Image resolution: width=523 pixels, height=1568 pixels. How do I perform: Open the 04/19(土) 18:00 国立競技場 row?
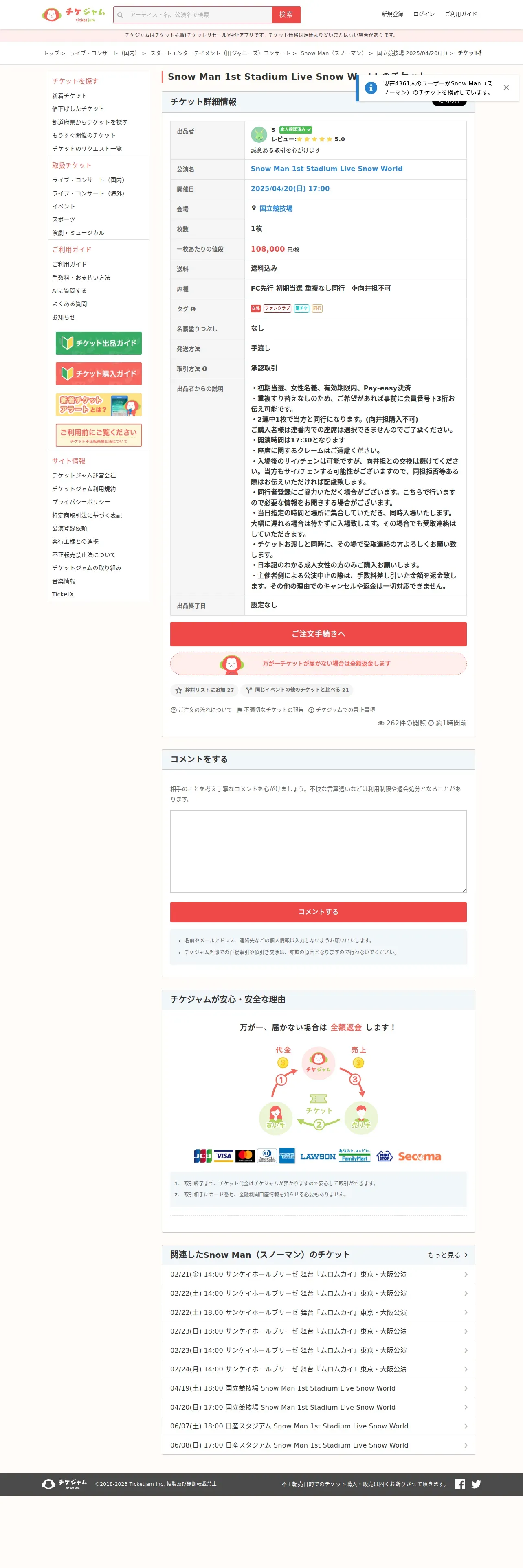(319, 1388)
